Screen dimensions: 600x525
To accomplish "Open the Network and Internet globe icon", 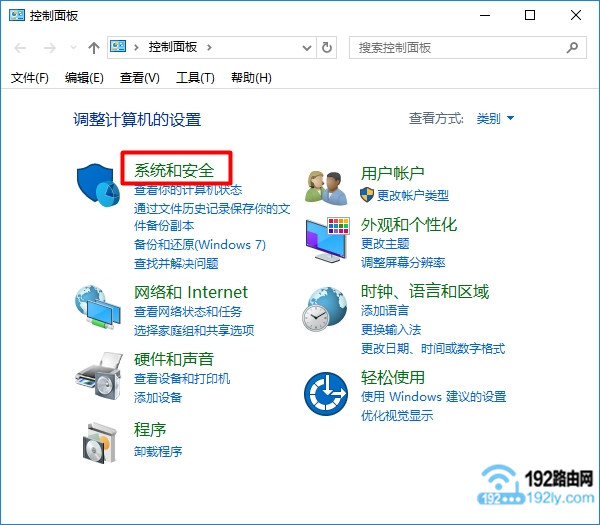I will click(x=98, y=307).
